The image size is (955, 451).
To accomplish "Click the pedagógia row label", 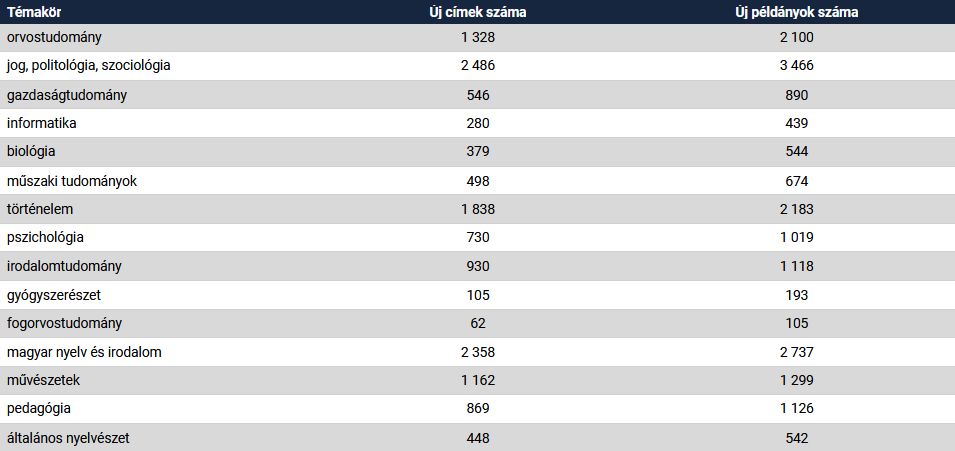I will coord(39,409).
